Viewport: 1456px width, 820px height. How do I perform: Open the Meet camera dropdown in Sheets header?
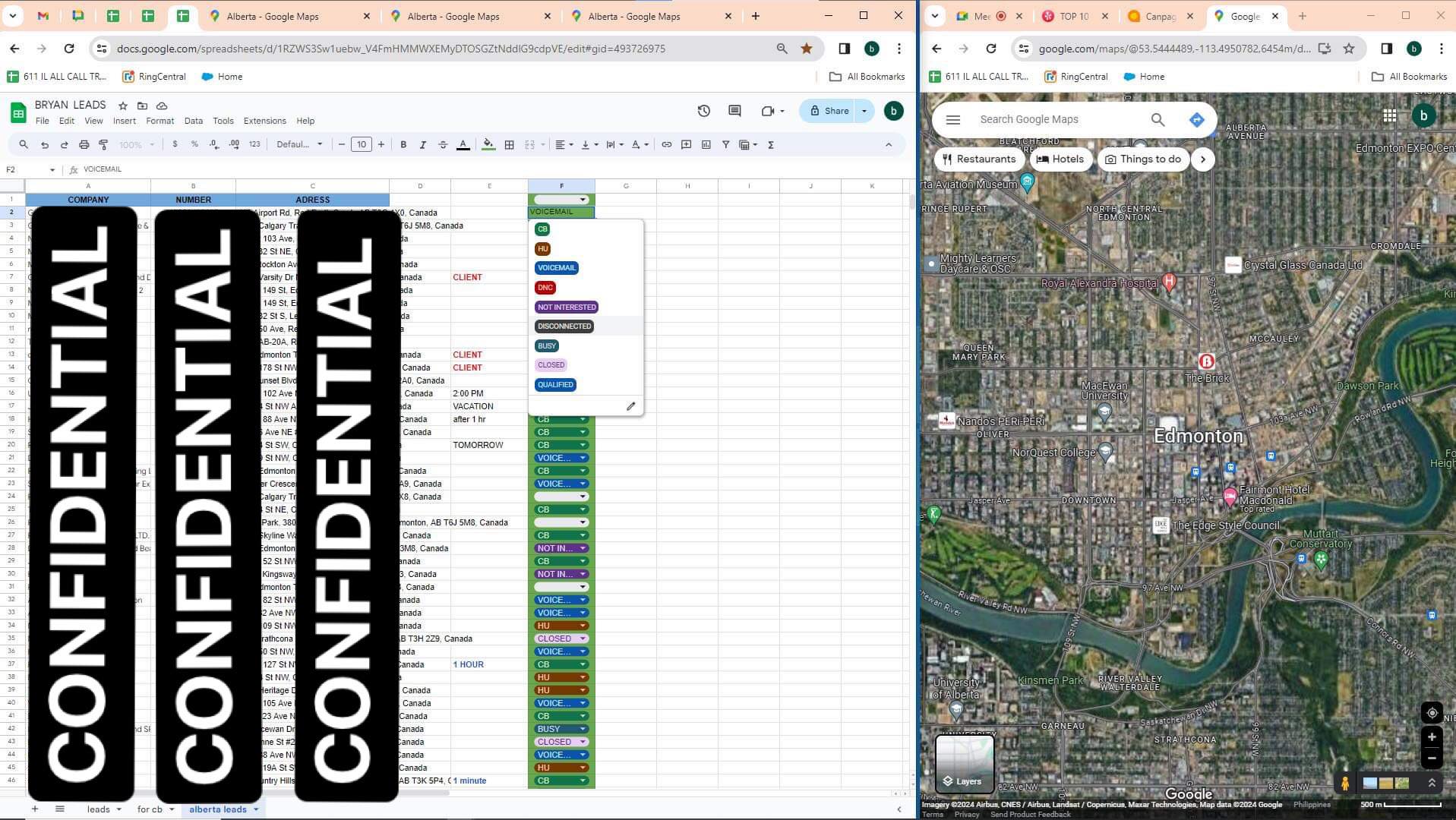tap(772, 111)
